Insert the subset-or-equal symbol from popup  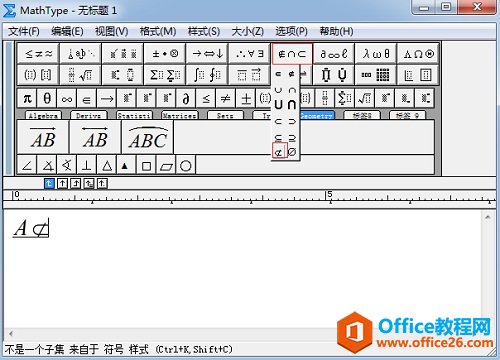click(279, 137)
